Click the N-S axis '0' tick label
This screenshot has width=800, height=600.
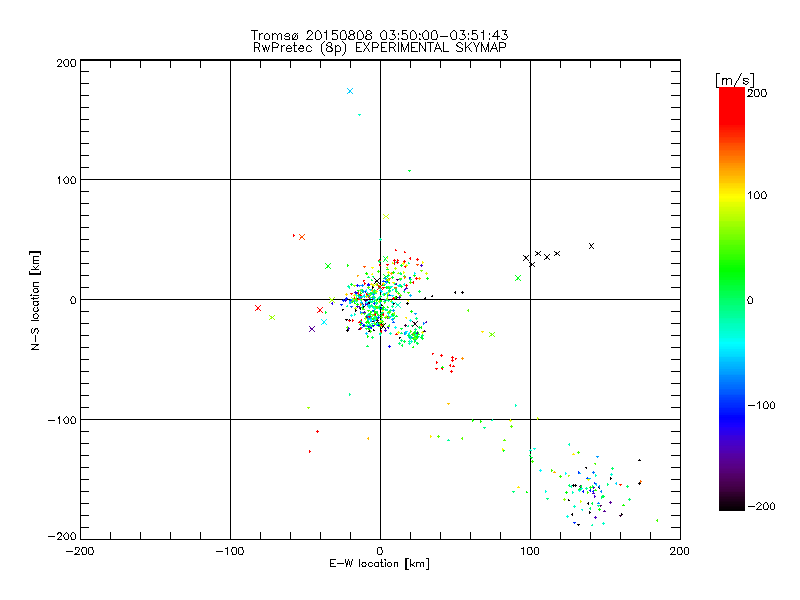(x=73, y=300)
